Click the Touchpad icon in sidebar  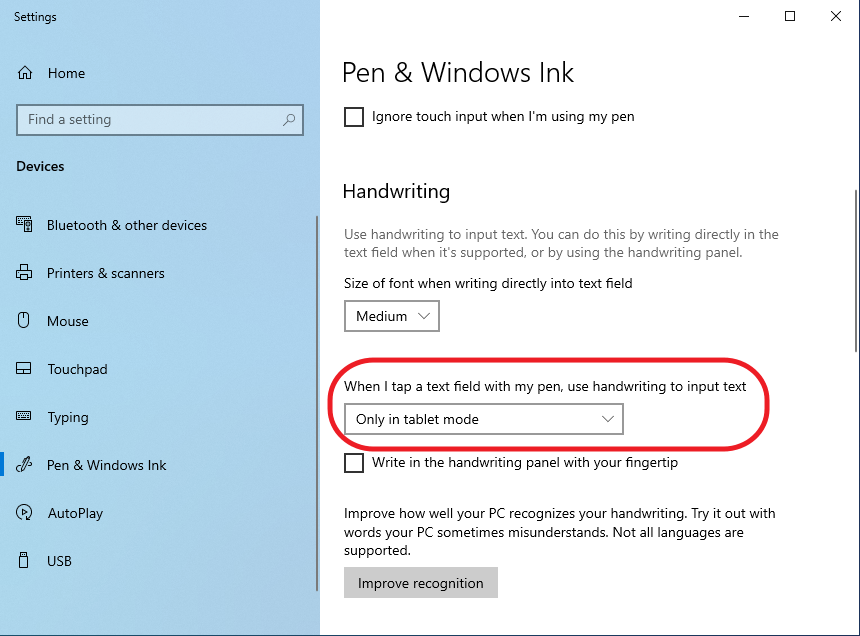click(x=24, y=368)
